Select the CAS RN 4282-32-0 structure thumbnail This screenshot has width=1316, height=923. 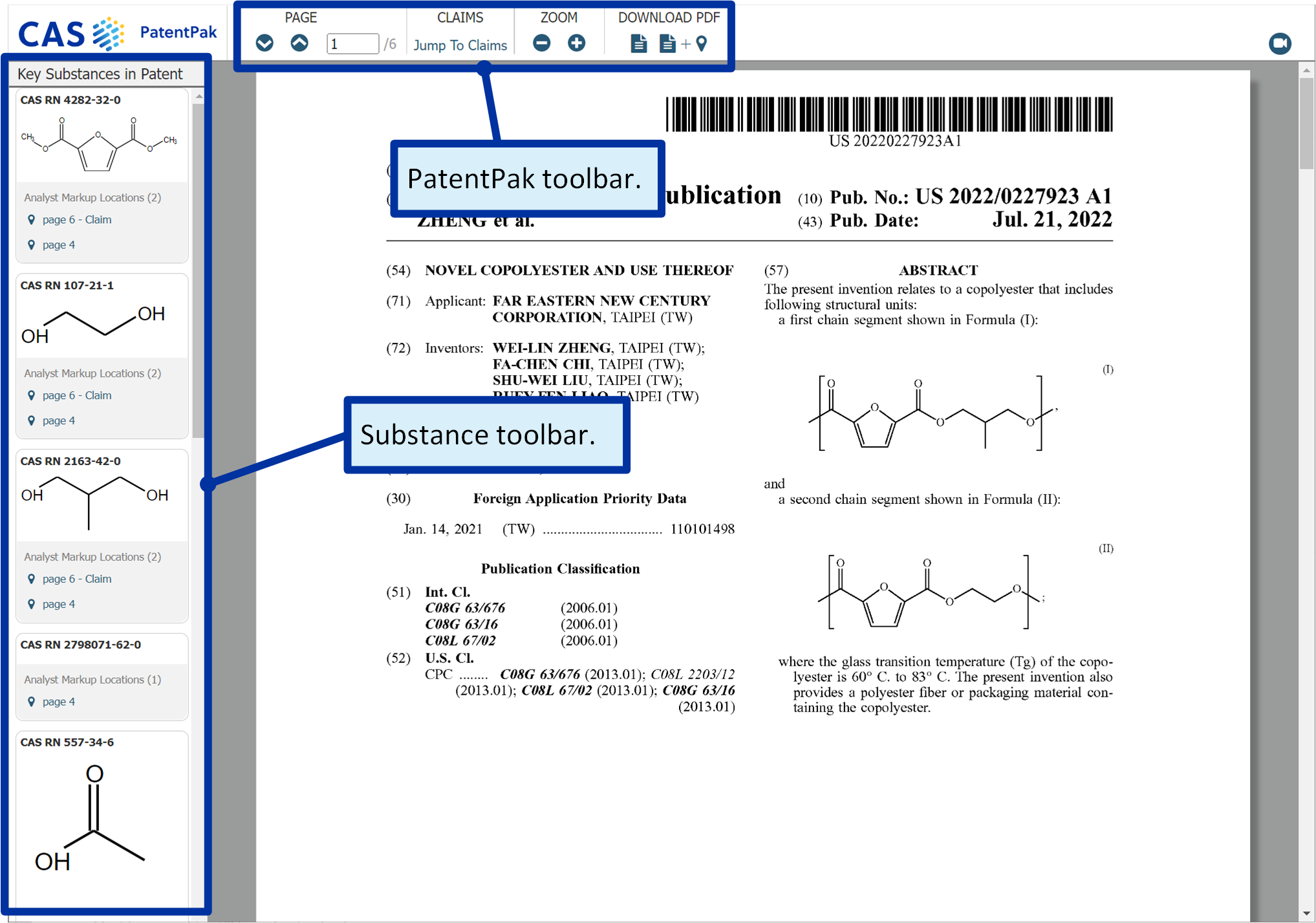click(x=98, y=144)
